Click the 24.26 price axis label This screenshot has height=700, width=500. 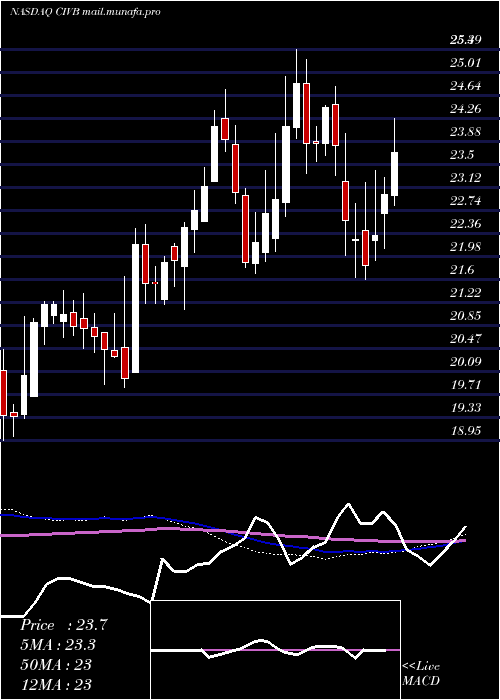click(x=465, y=108)
